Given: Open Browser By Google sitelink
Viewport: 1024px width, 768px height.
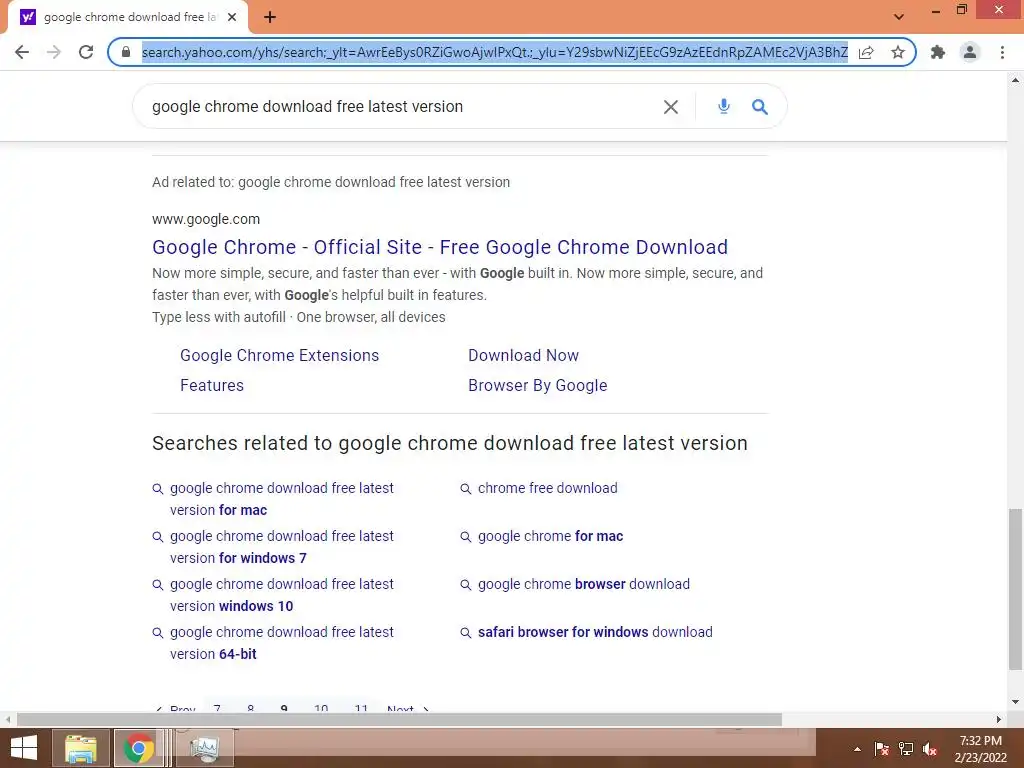Looking at the screenshot, I should pyautogui.click(x=537, y=385).
